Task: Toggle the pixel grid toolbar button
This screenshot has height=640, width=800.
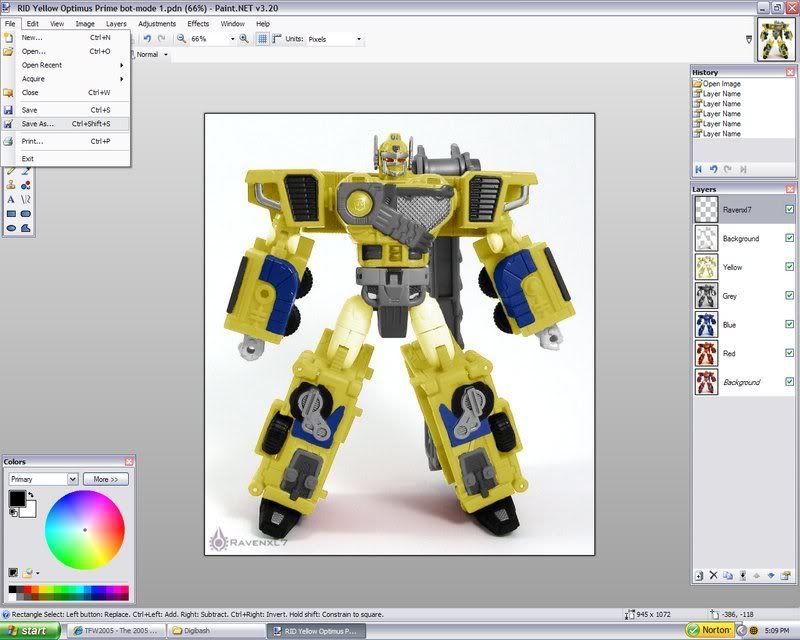Action: tap(262, 39)
